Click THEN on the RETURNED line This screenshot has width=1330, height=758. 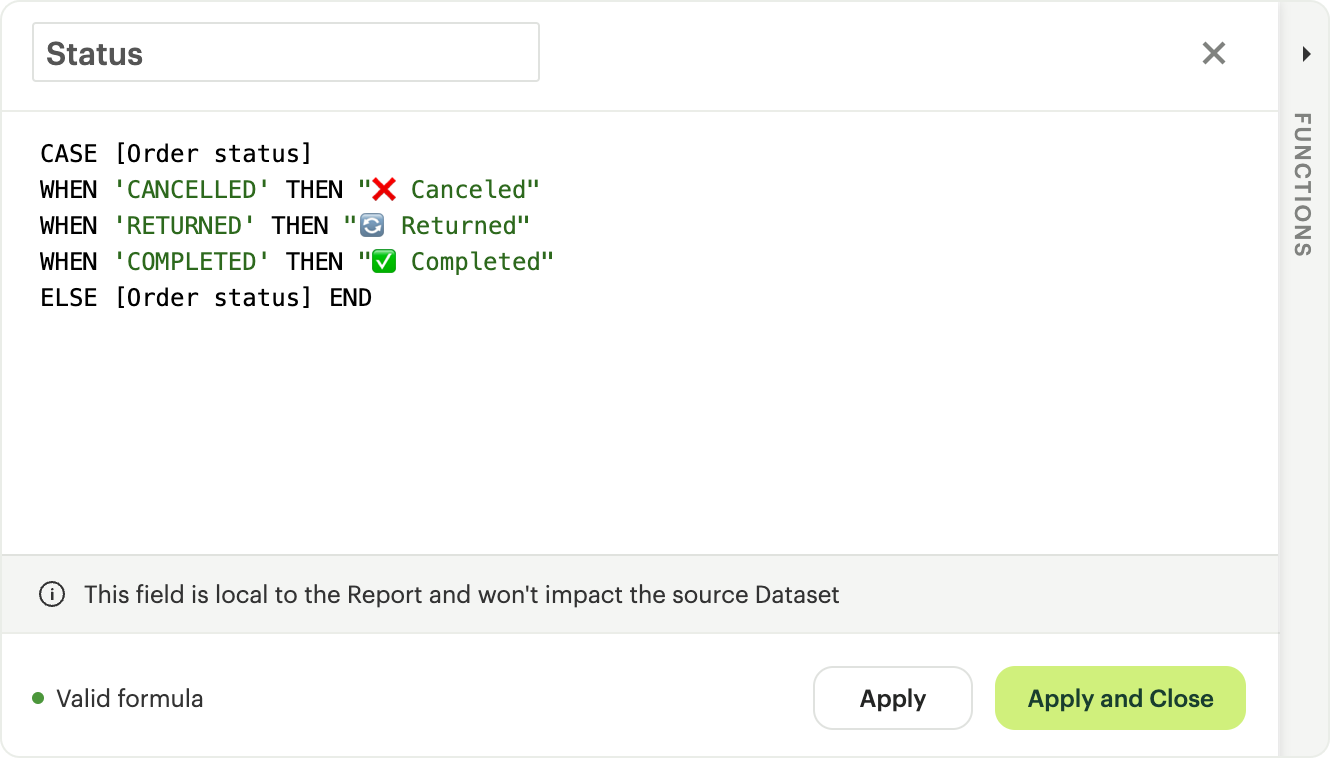300,226
